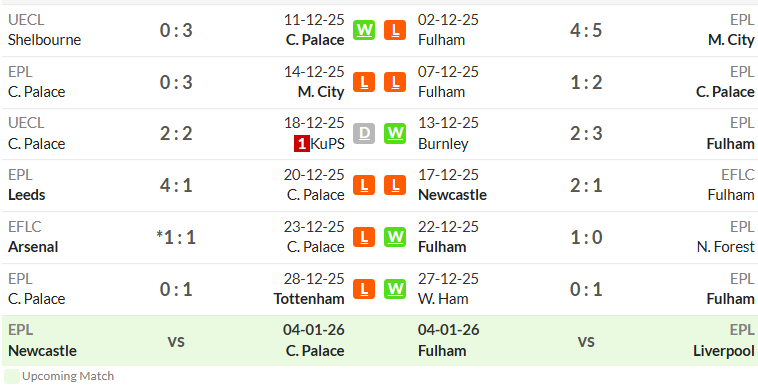Click the red card 1 icon beside KuPS
Image resolution: width=758 pixels, height=391 pixels.
(x=302, y=144)
